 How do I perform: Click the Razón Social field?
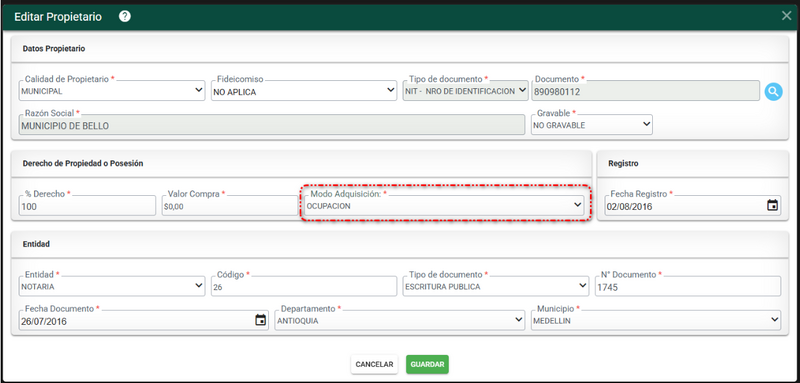point(271,125)
